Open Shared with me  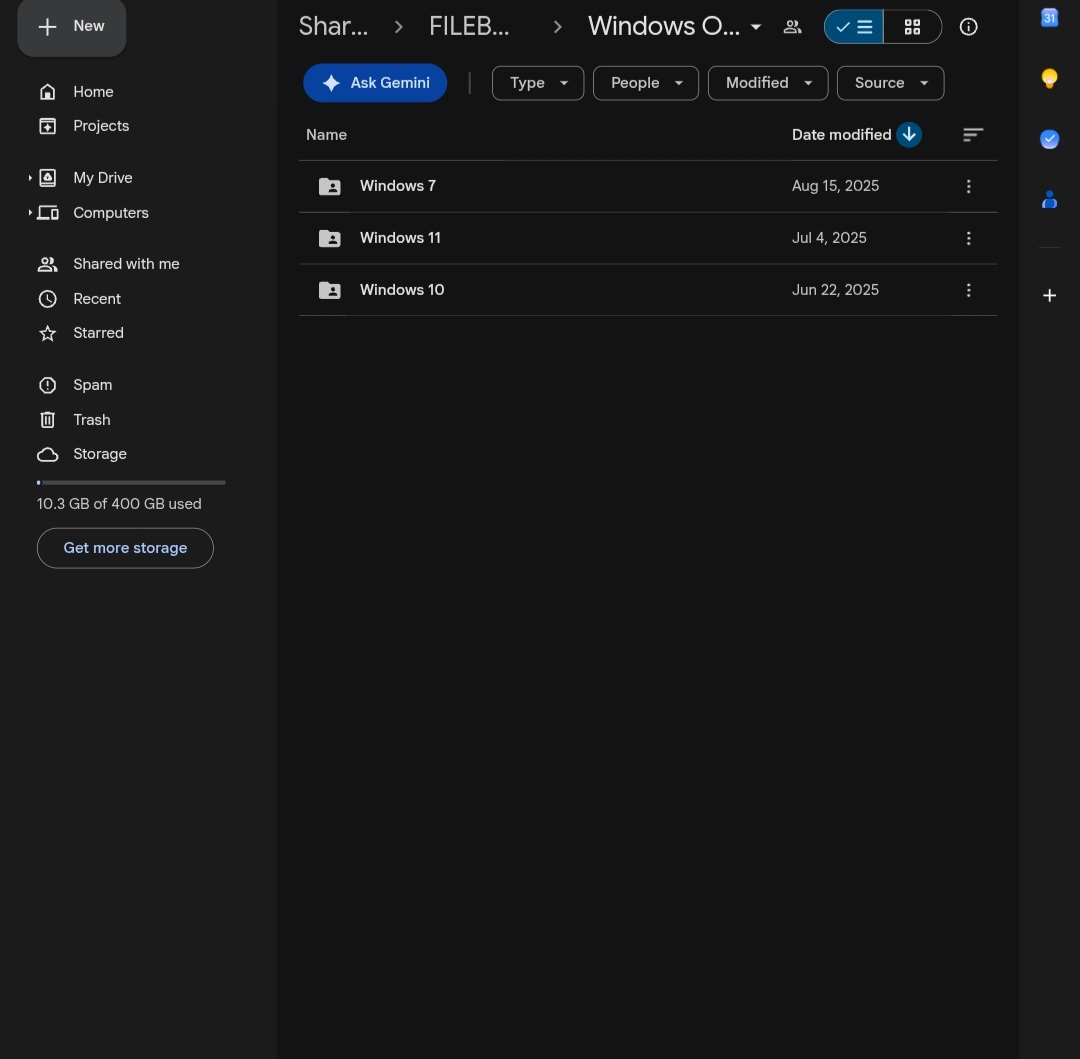126,264
